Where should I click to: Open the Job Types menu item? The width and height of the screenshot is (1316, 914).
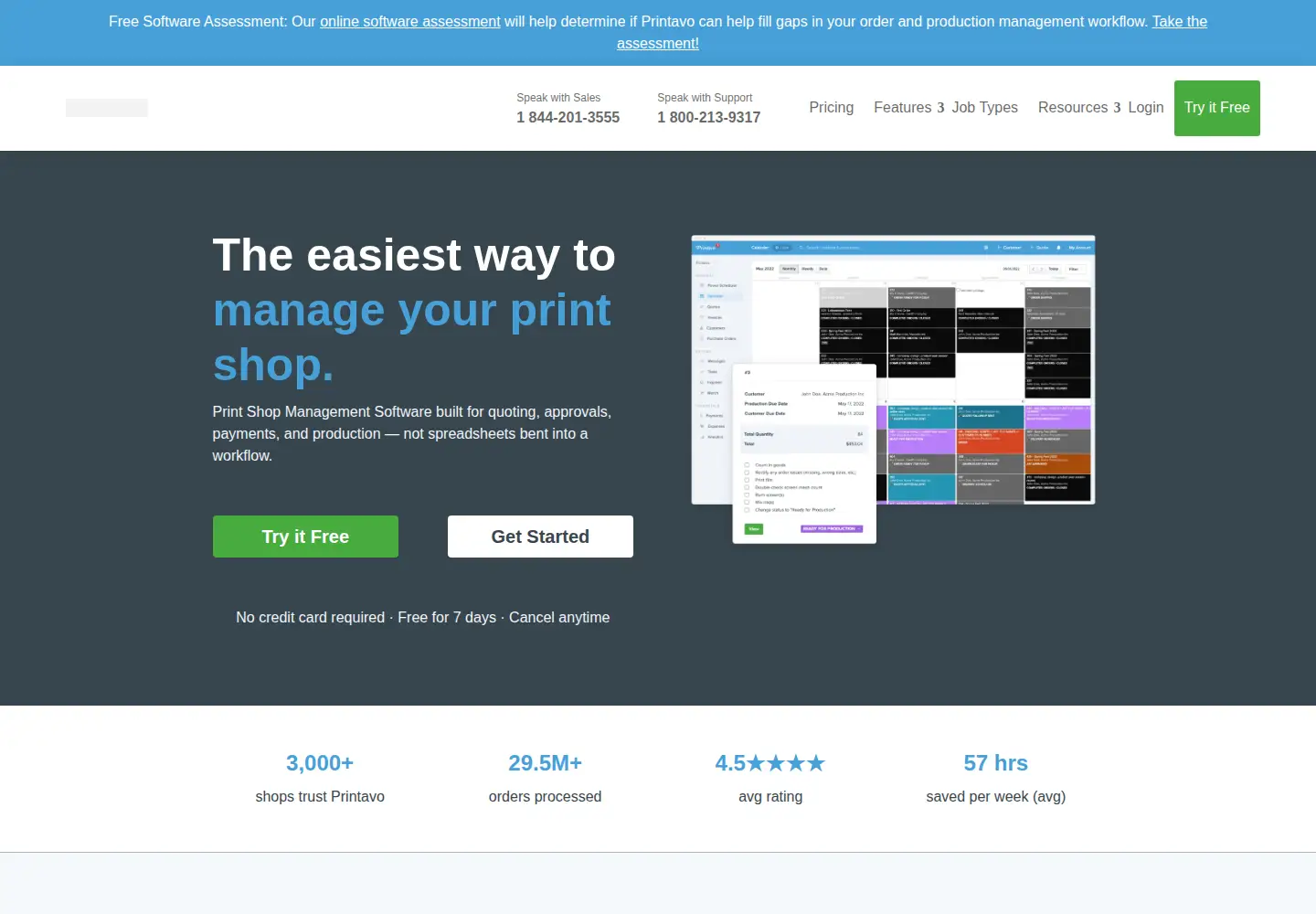click(x=984, y=107)
